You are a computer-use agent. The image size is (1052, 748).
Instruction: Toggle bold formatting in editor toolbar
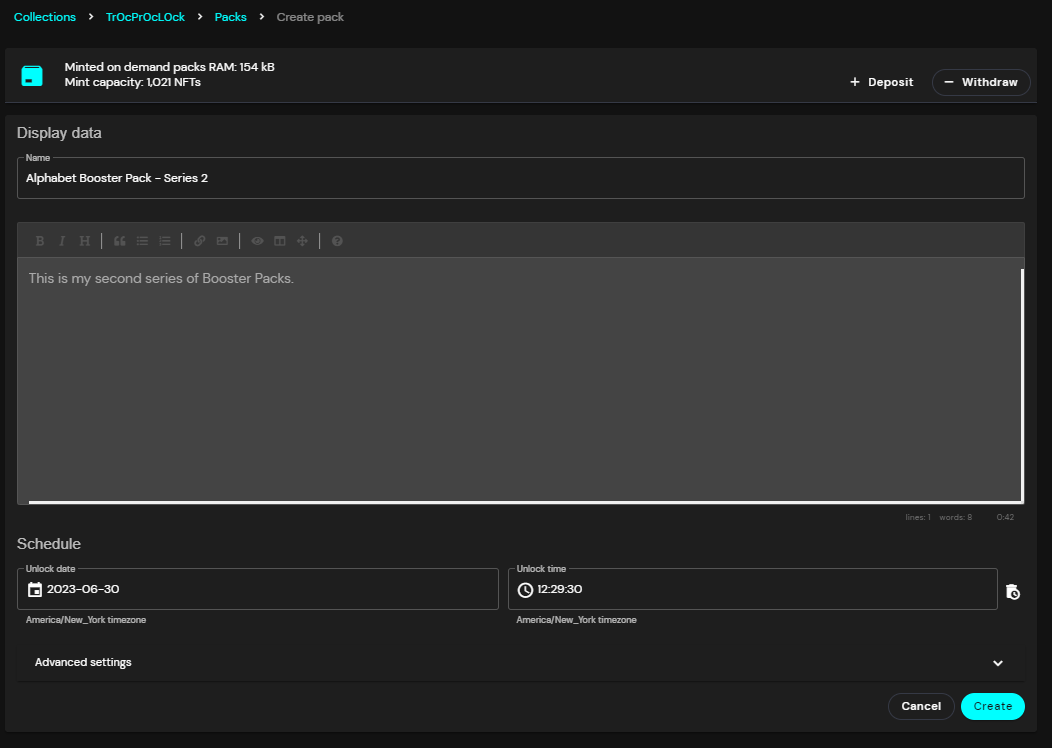40,241
